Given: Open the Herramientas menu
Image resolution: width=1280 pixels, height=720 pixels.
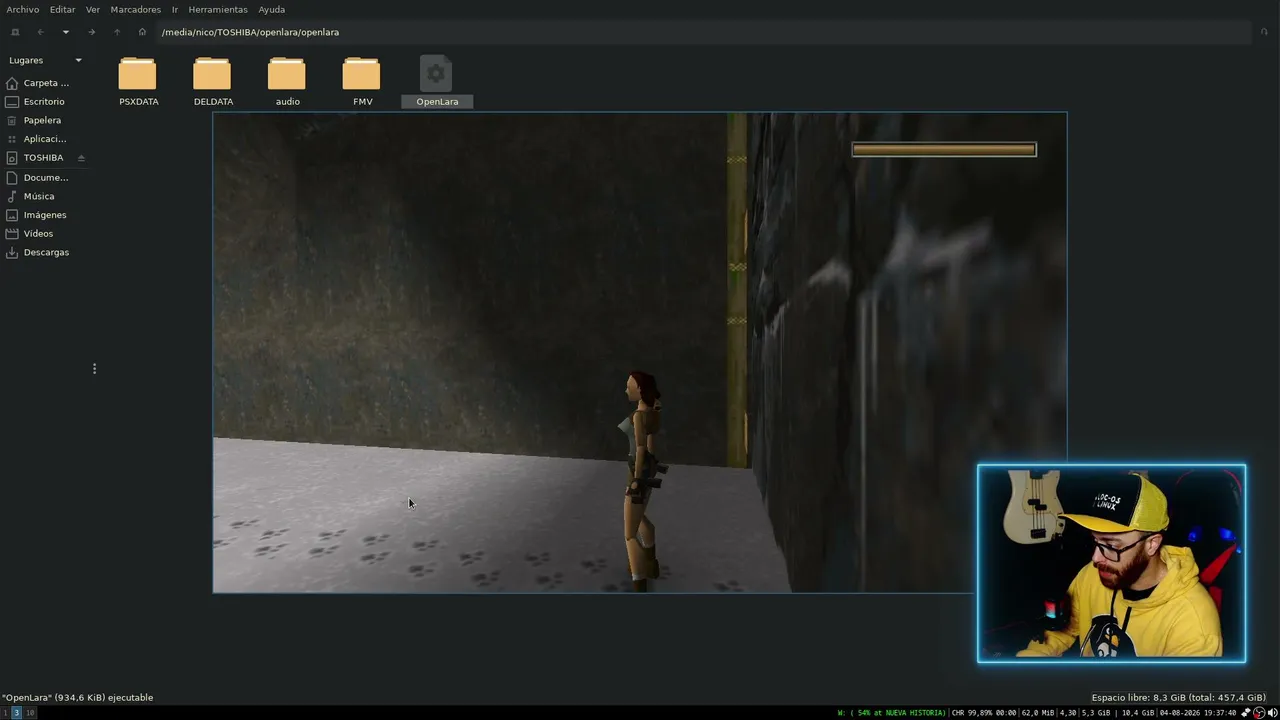Looking at the screenshot, I should click(x=218, y=9).
